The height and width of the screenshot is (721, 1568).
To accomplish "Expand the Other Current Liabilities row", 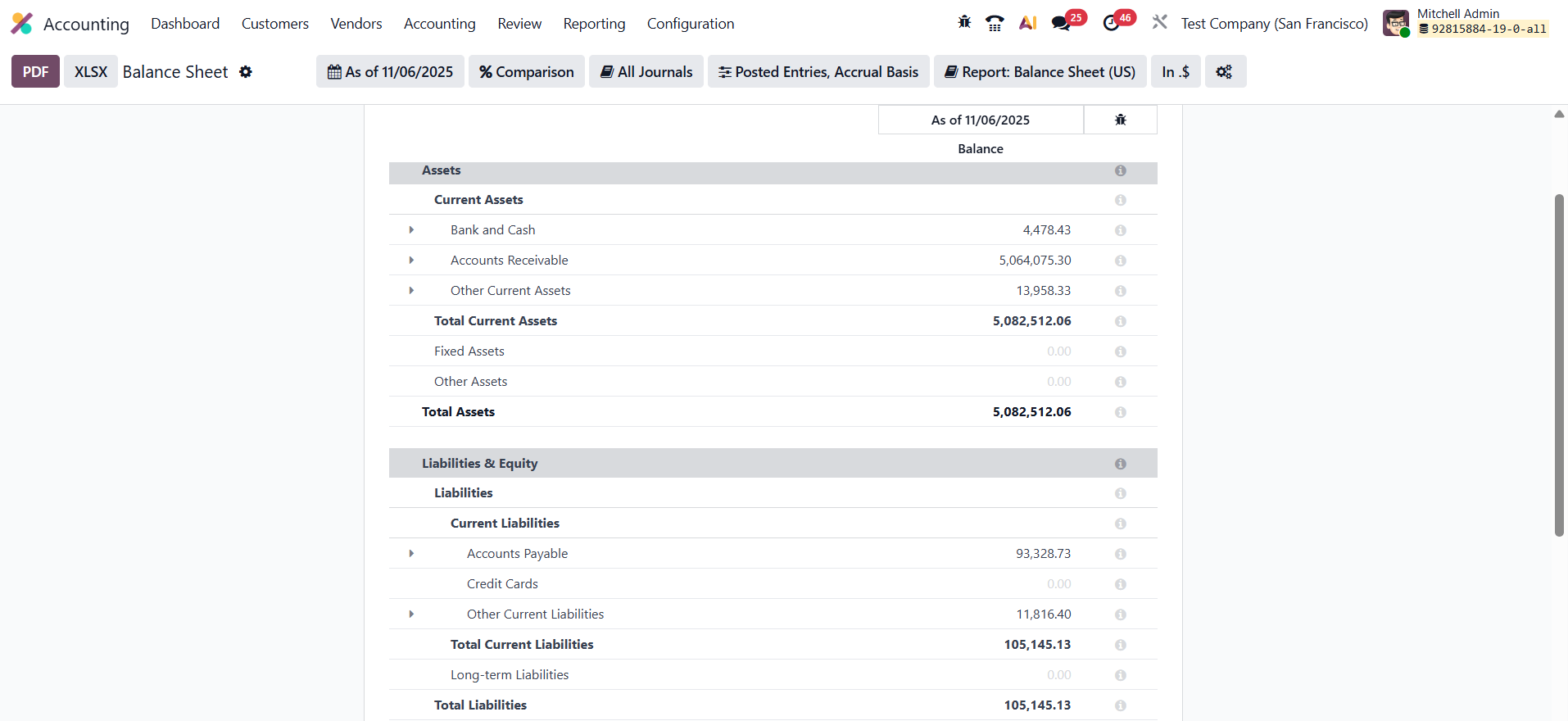I will coord(411,614).
